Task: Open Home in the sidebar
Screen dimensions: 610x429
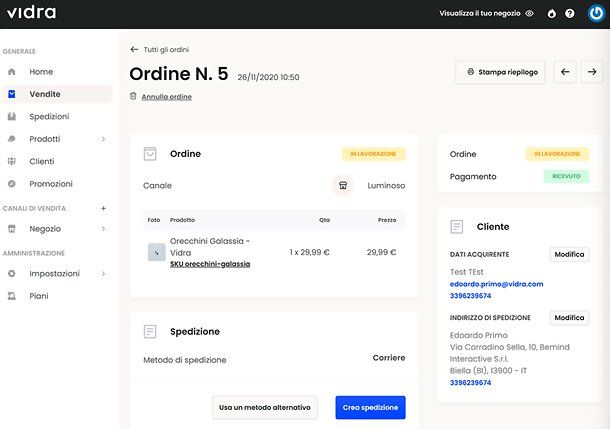Action: [x=41, y=72]
